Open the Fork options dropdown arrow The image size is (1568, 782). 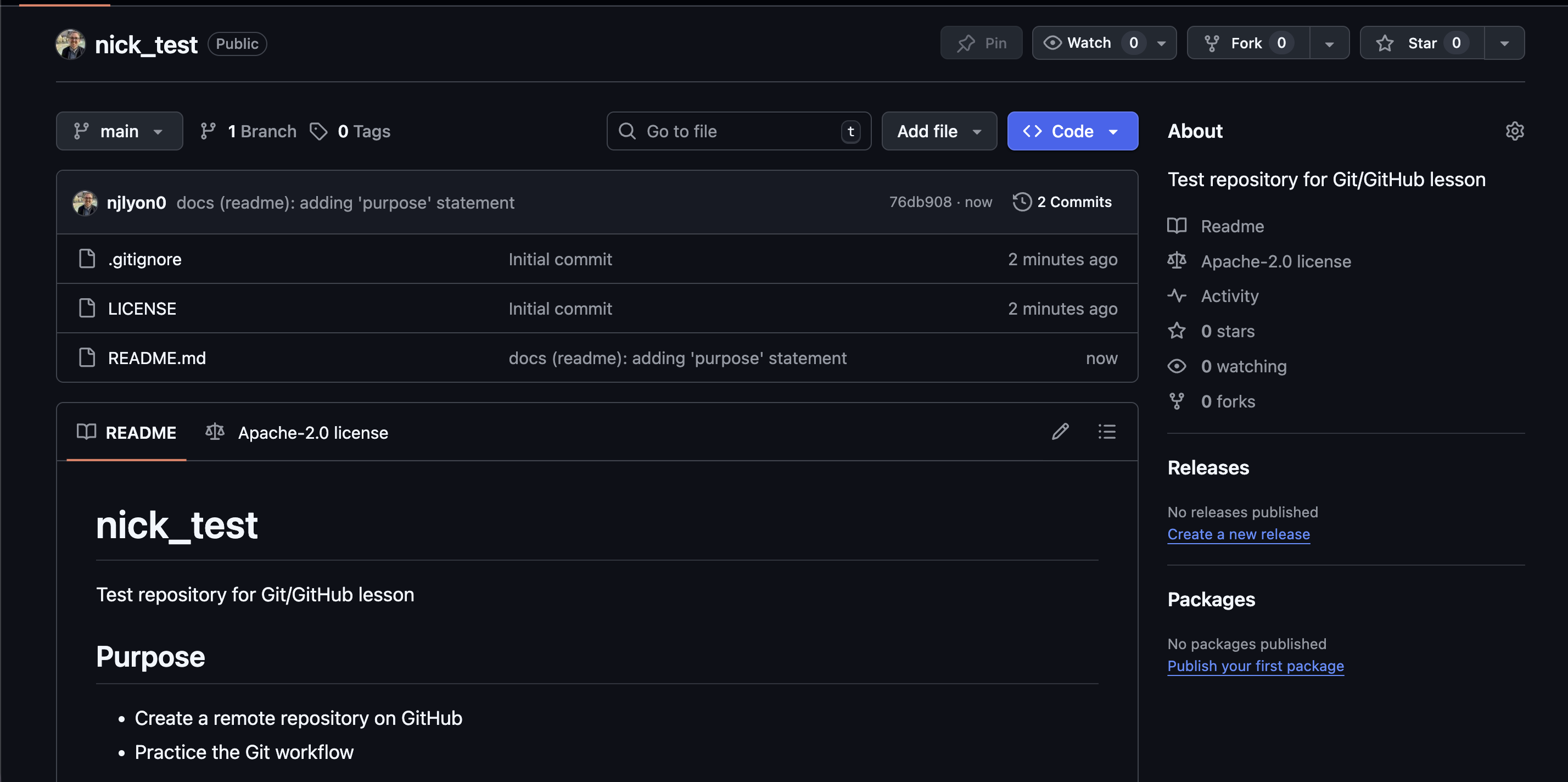pyautogui.click(x=1329, y=43)
